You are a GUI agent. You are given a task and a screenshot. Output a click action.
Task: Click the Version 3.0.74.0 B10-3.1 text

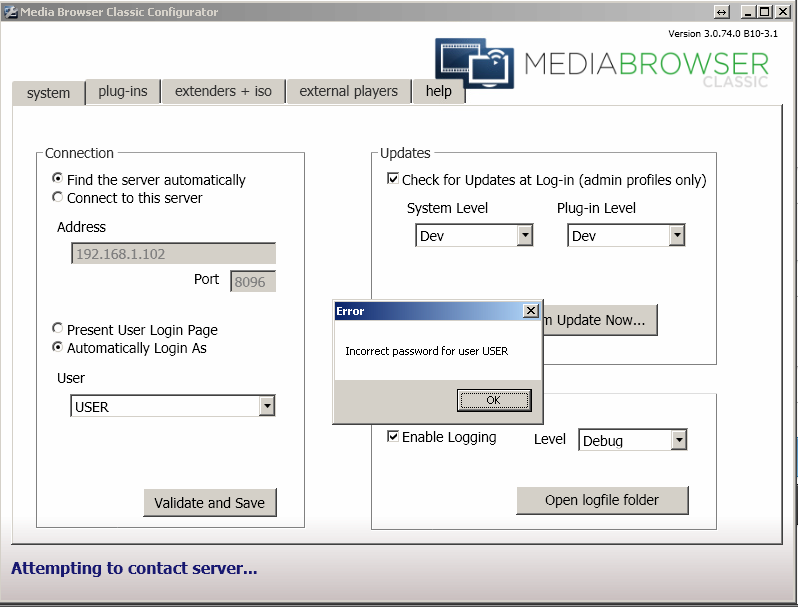click(723, 34)
